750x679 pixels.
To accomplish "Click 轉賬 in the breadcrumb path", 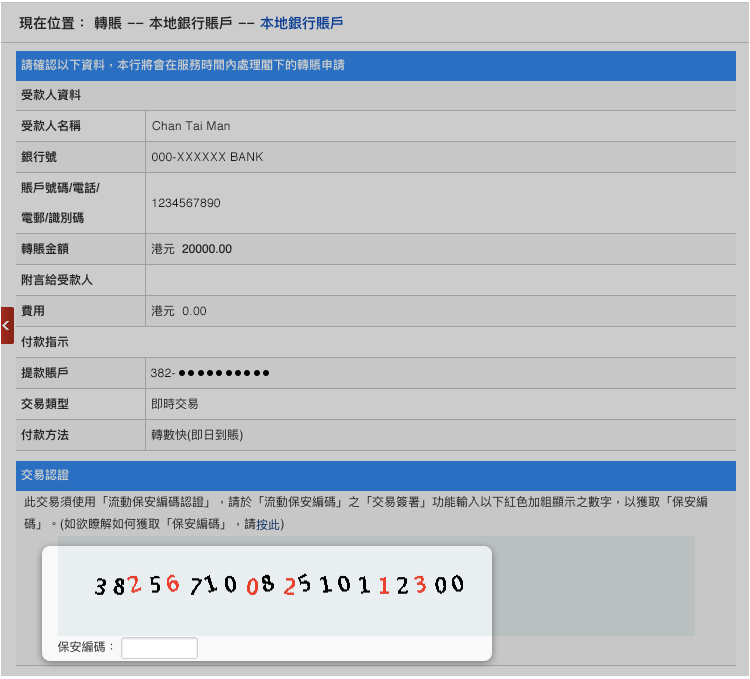I will point(108,22).
